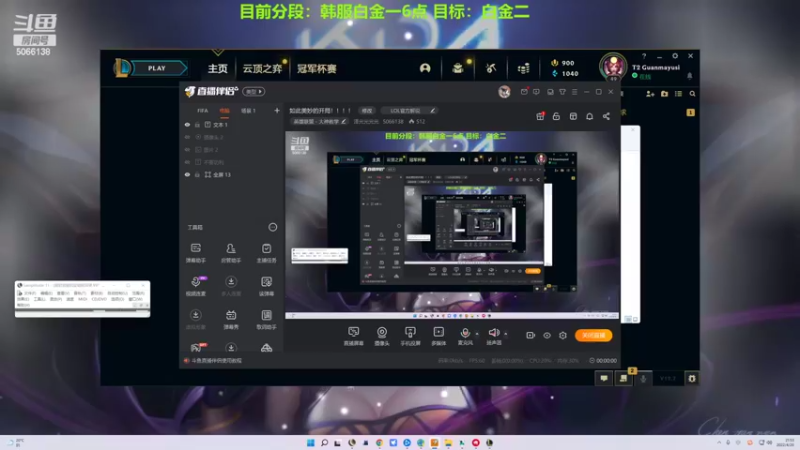This screenshot has height=450, width=800.
Task: Open the 冠军杯赛 tab
Action: [x=316, y=68]
